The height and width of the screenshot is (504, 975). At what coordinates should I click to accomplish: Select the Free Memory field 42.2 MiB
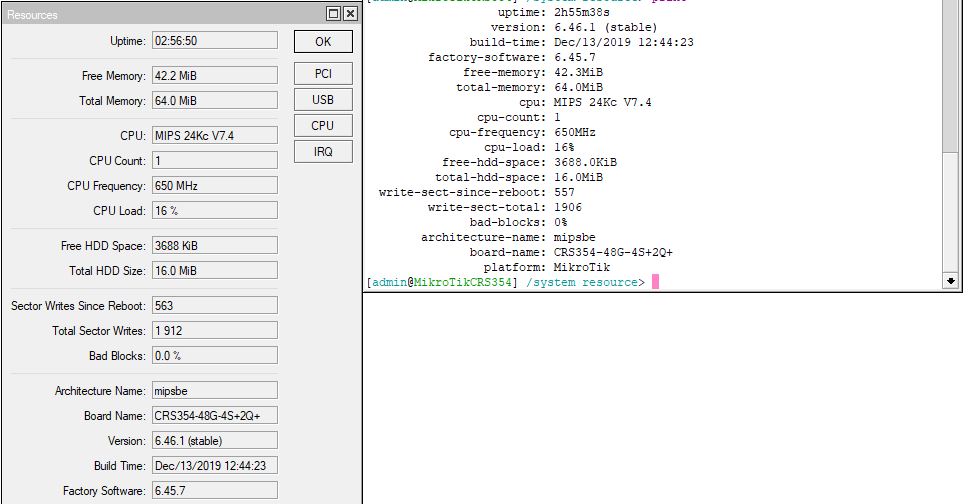coord(215,75)
